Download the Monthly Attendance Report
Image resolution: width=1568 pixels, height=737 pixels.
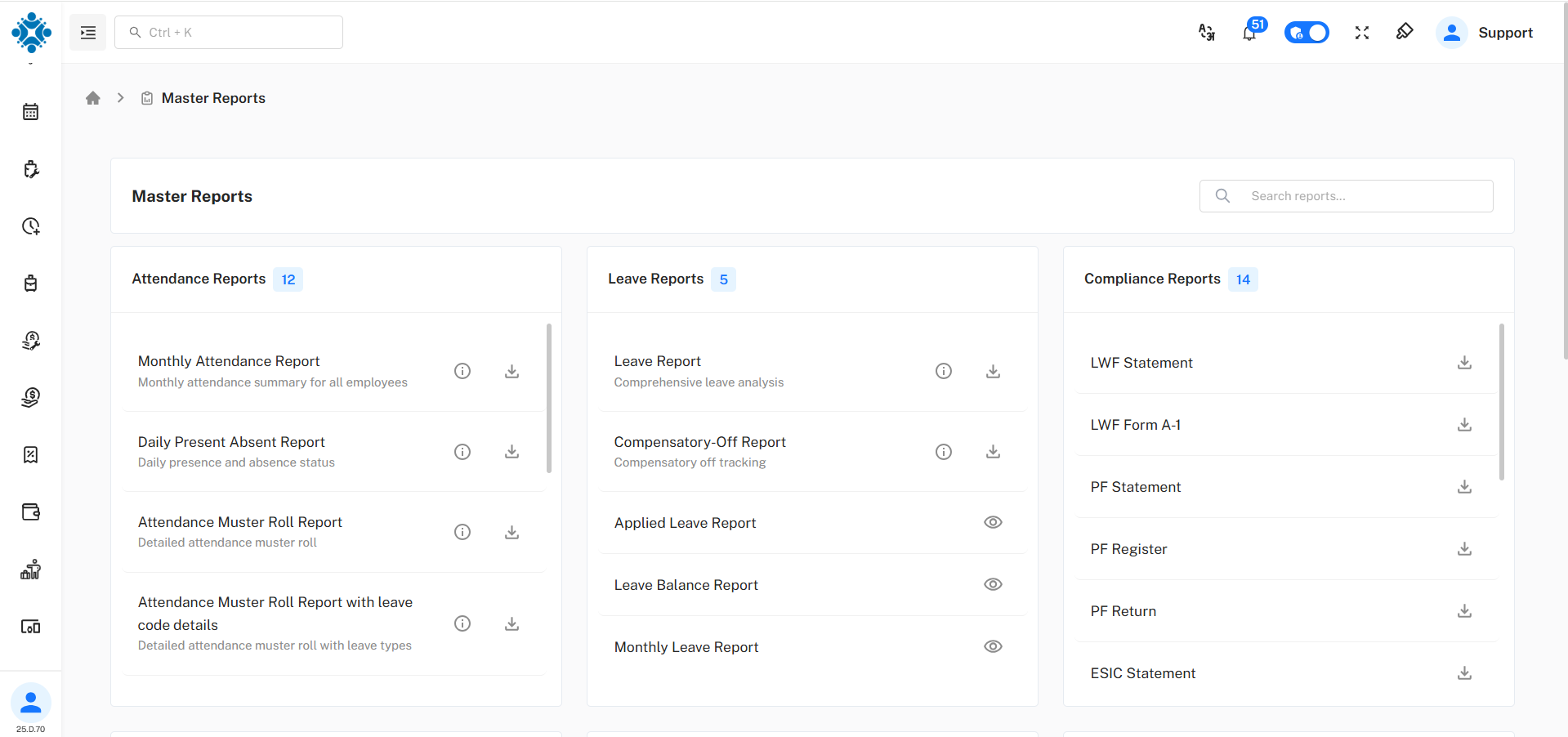(x=511, y=371)
